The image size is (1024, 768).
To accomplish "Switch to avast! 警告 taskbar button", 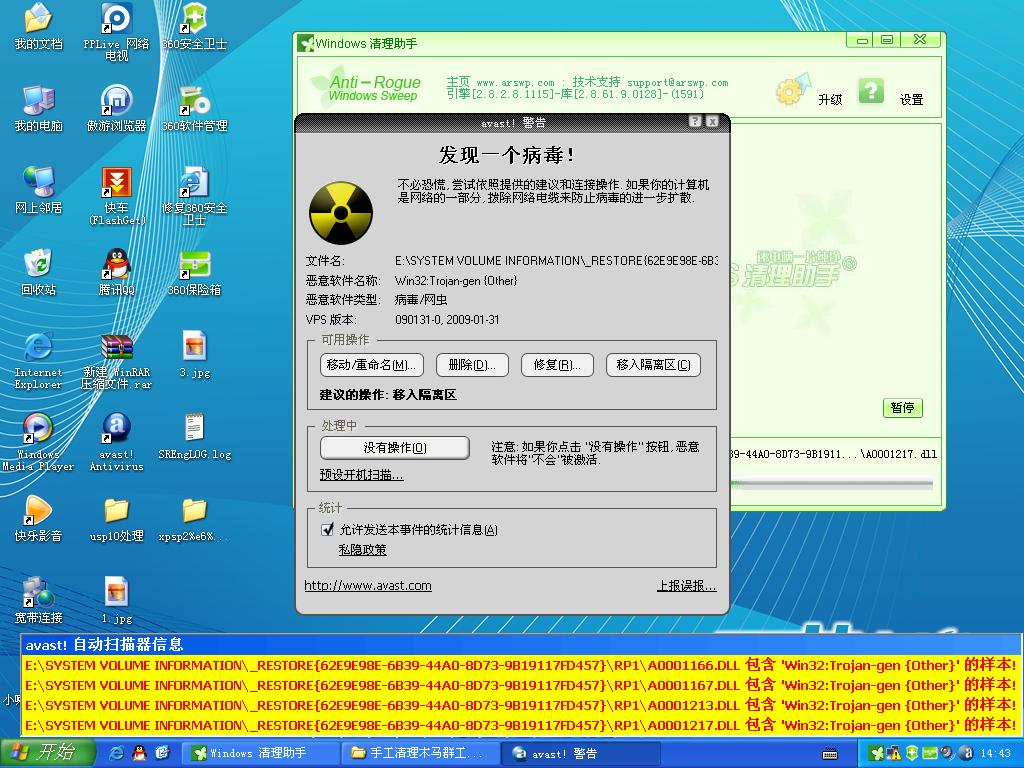I will tap(581, 753).
